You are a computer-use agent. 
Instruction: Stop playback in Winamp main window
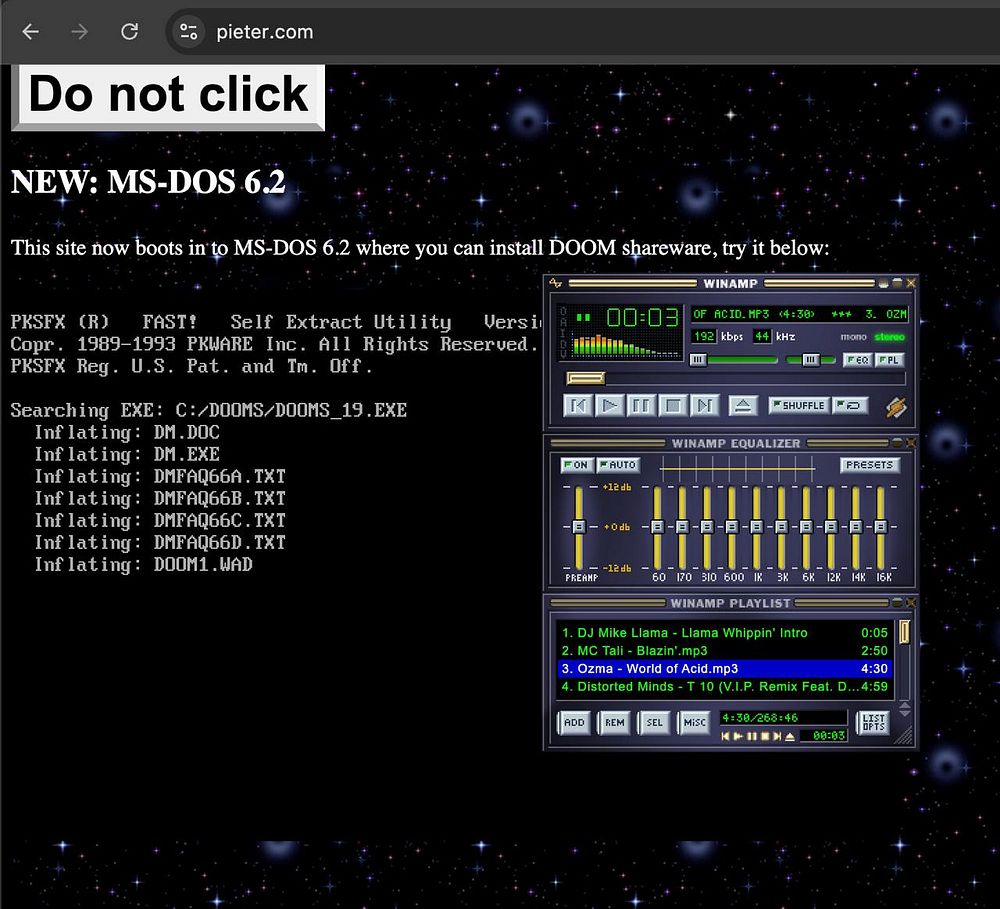click(673, 406)
